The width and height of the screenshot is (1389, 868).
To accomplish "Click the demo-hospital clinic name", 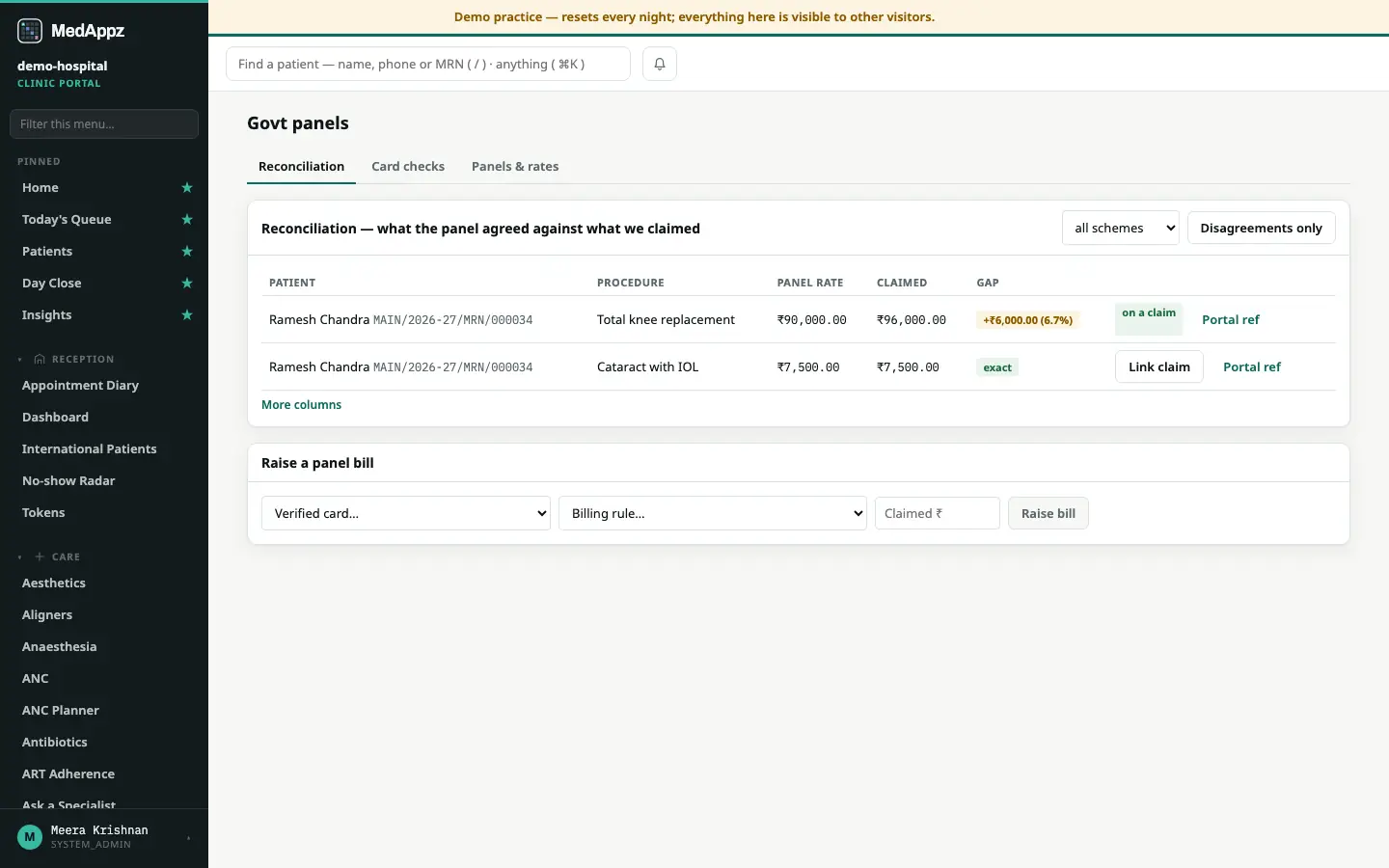I will coord(62,67).
